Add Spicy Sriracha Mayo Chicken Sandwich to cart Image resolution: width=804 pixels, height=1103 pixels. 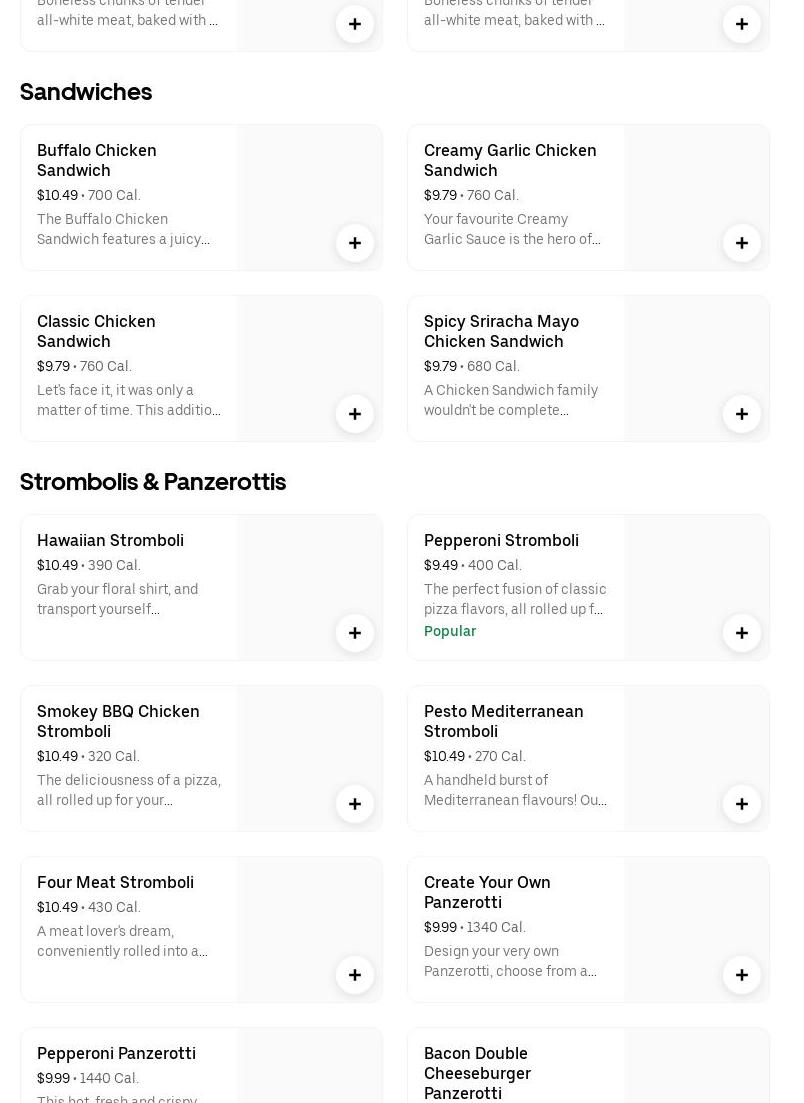(742, 414)
